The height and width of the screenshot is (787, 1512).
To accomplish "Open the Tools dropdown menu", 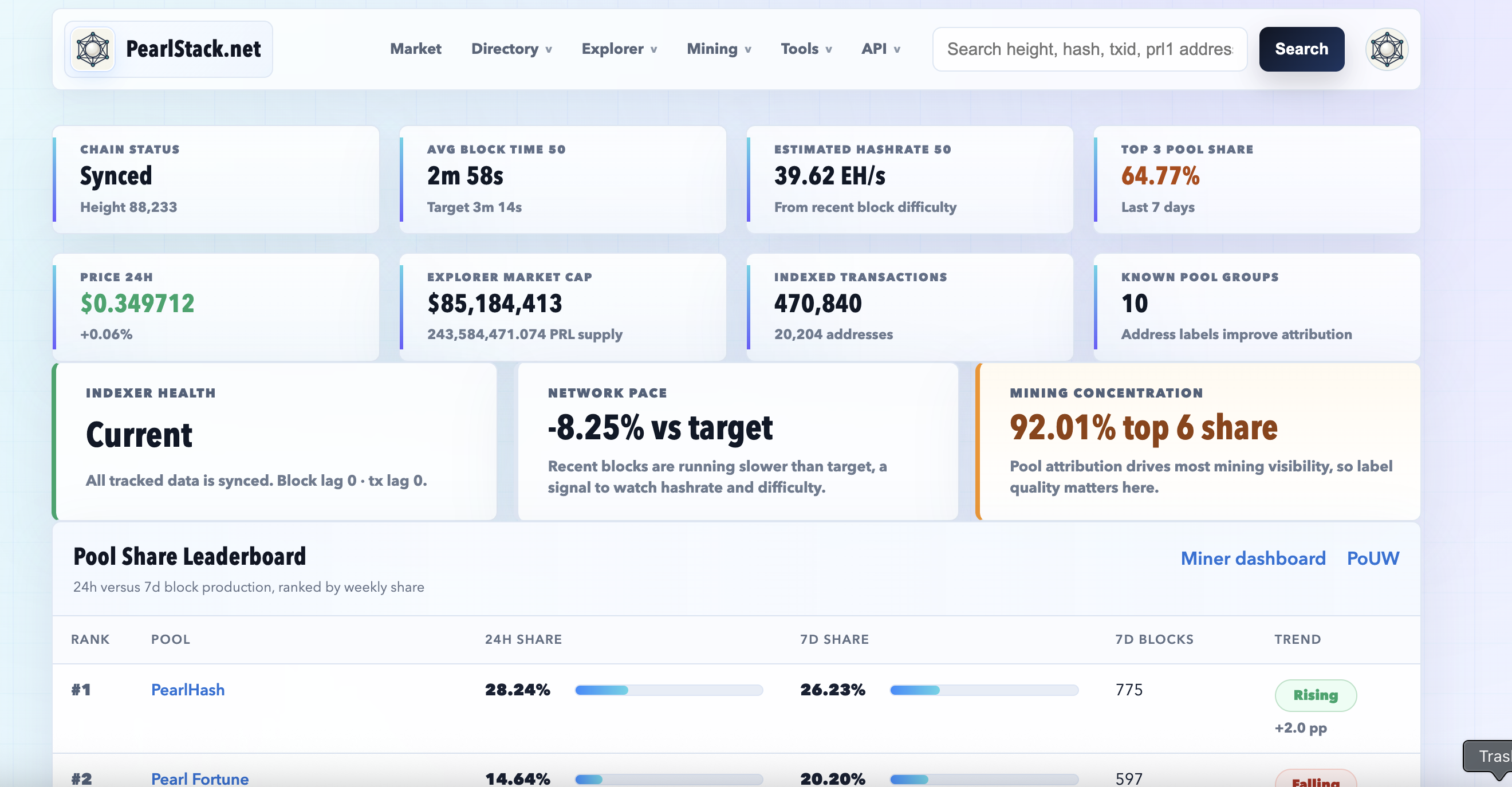I will pyautogui.click(x=806, y=49).
